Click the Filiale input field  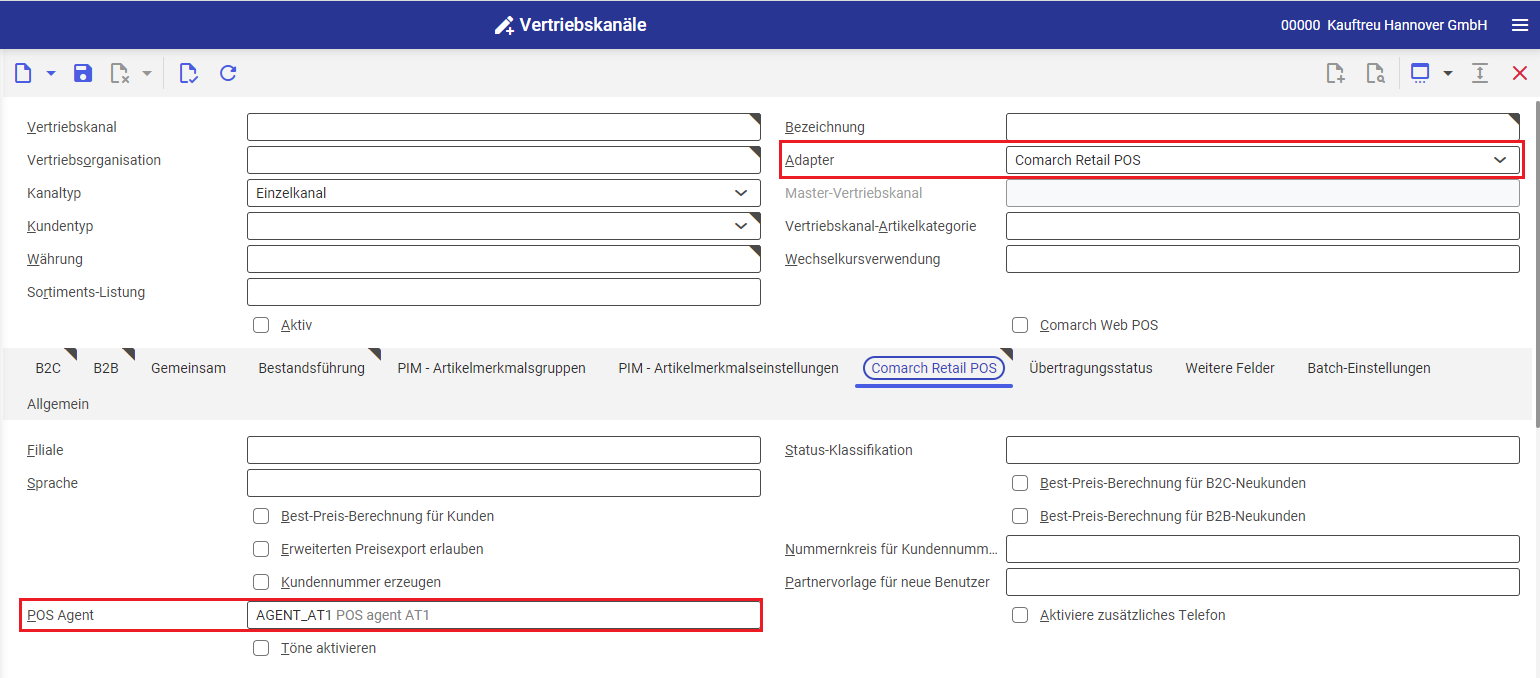click(x=504, y=450)
